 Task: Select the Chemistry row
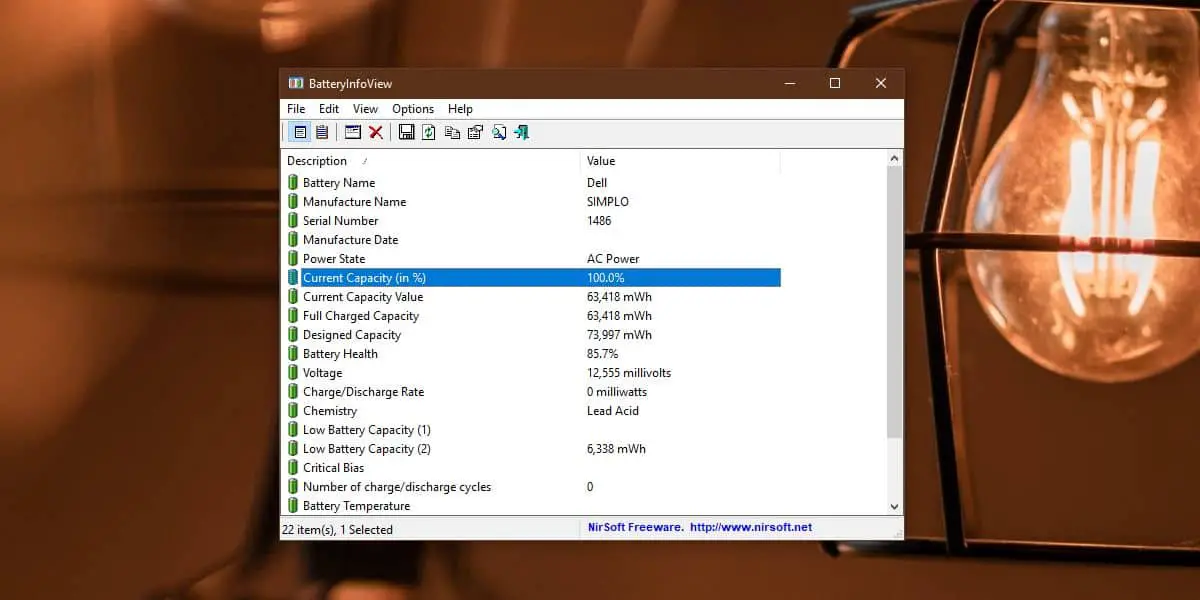click(x=329, y=411)
